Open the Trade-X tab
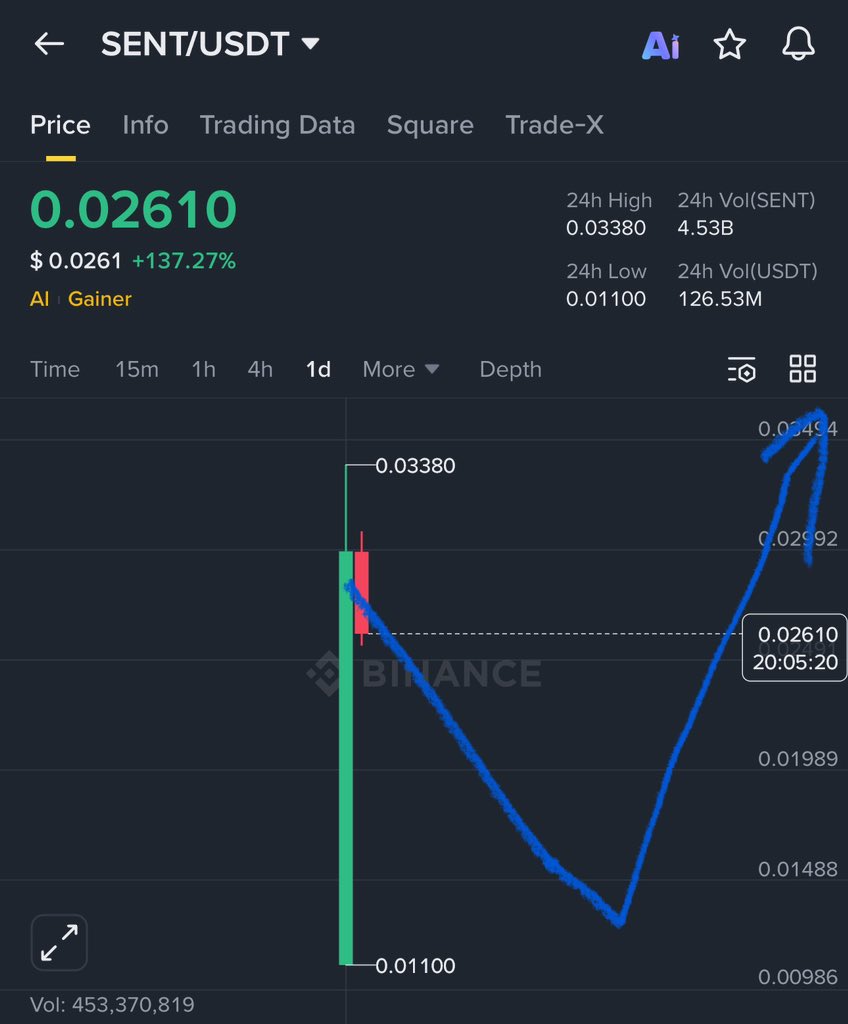 point(554,125)
